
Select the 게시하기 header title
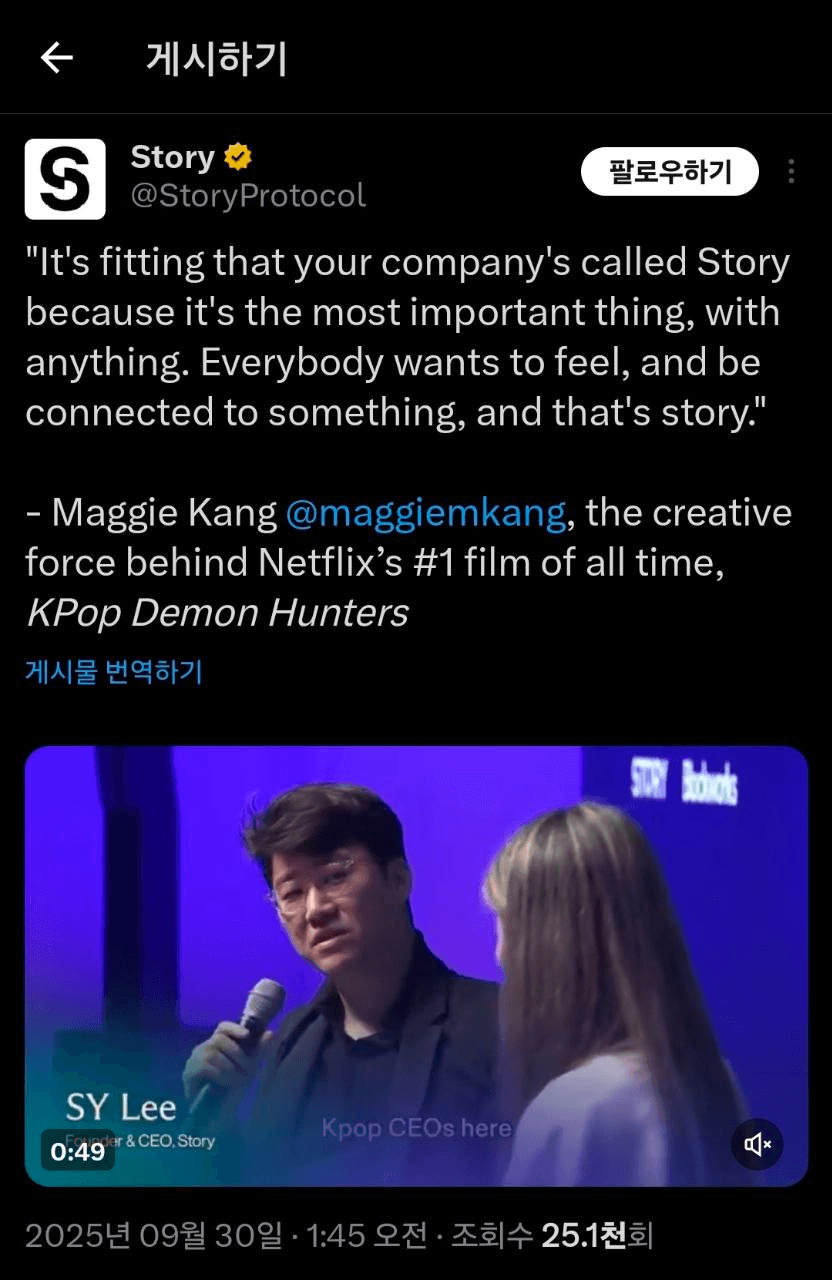[217, 59]
